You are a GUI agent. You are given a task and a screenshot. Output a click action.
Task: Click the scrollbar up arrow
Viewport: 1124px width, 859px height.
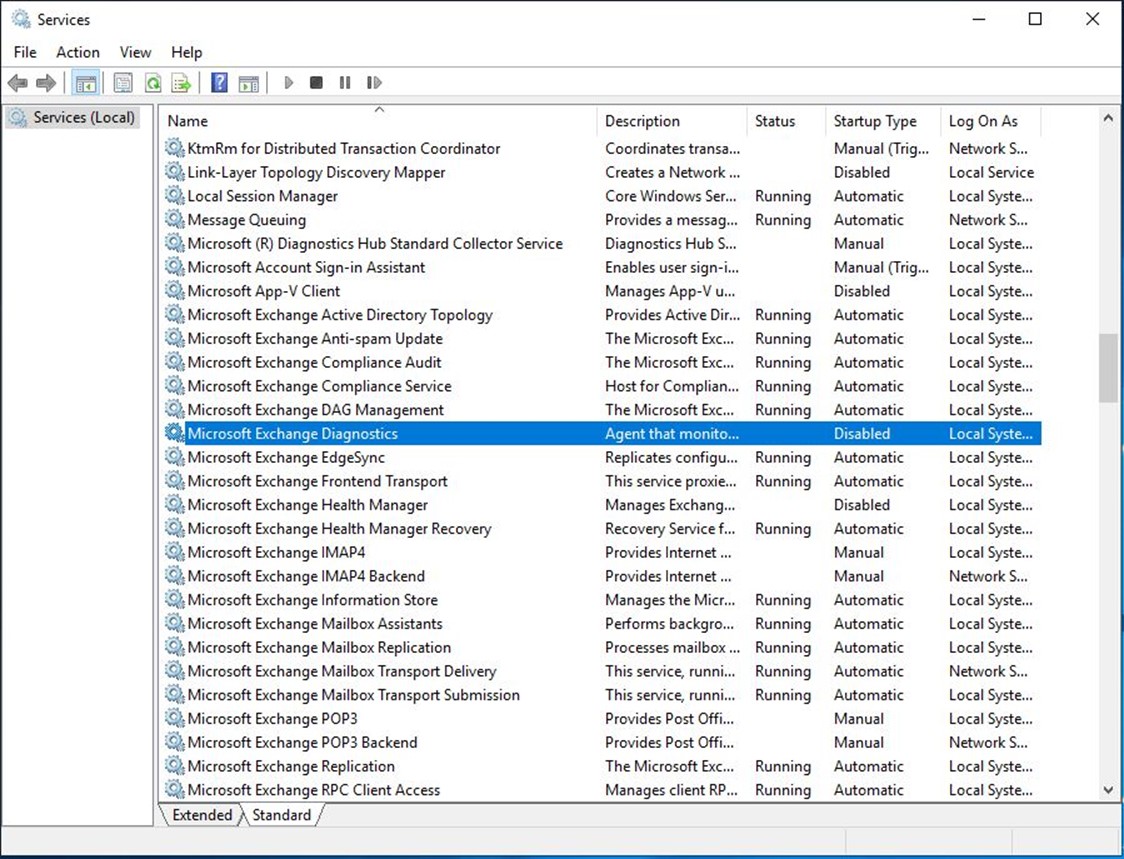1108,118
